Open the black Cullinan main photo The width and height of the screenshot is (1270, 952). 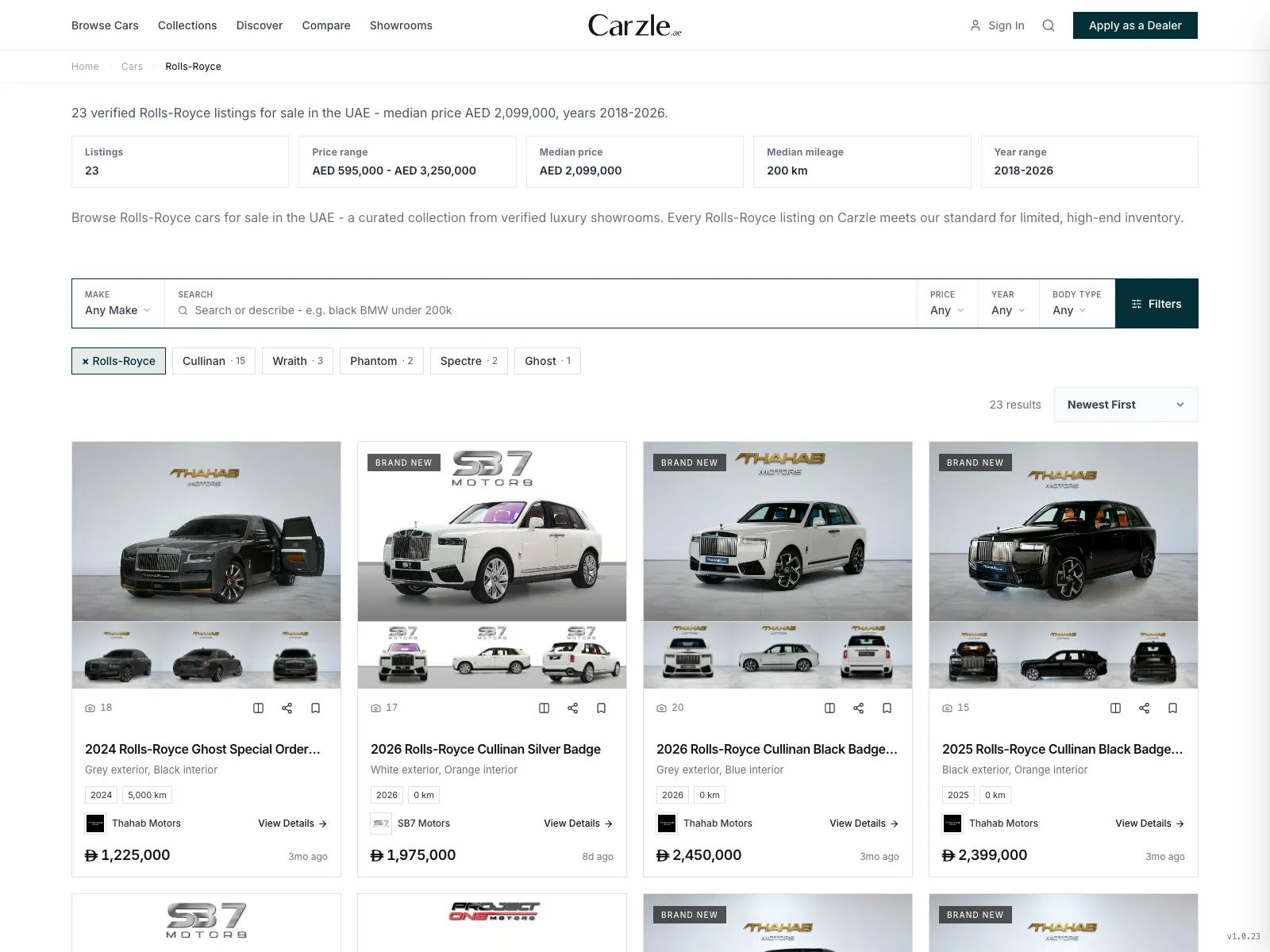(x=1064, y=532)
